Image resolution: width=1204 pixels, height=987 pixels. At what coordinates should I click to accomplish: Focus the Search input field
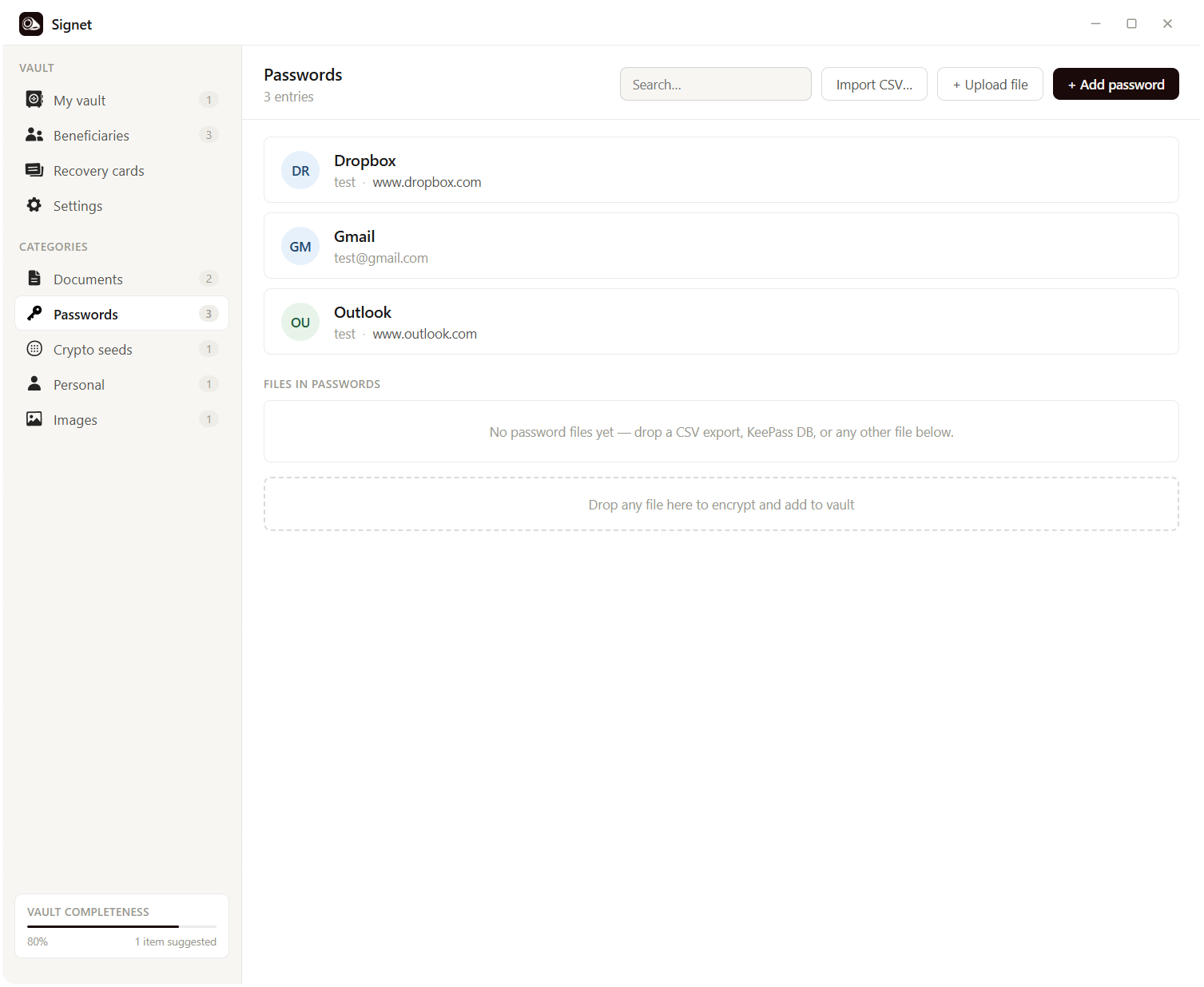pos(715,84)
